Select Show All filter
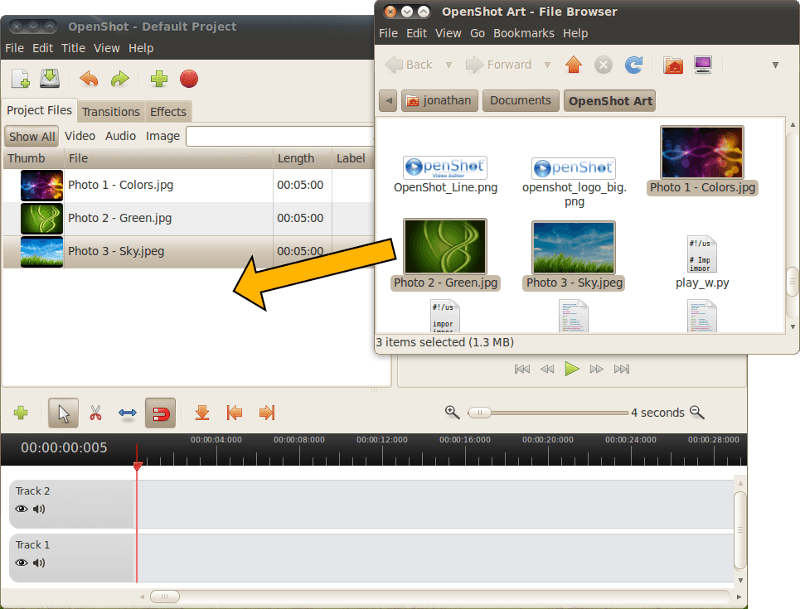 click(x=32, y=136)
